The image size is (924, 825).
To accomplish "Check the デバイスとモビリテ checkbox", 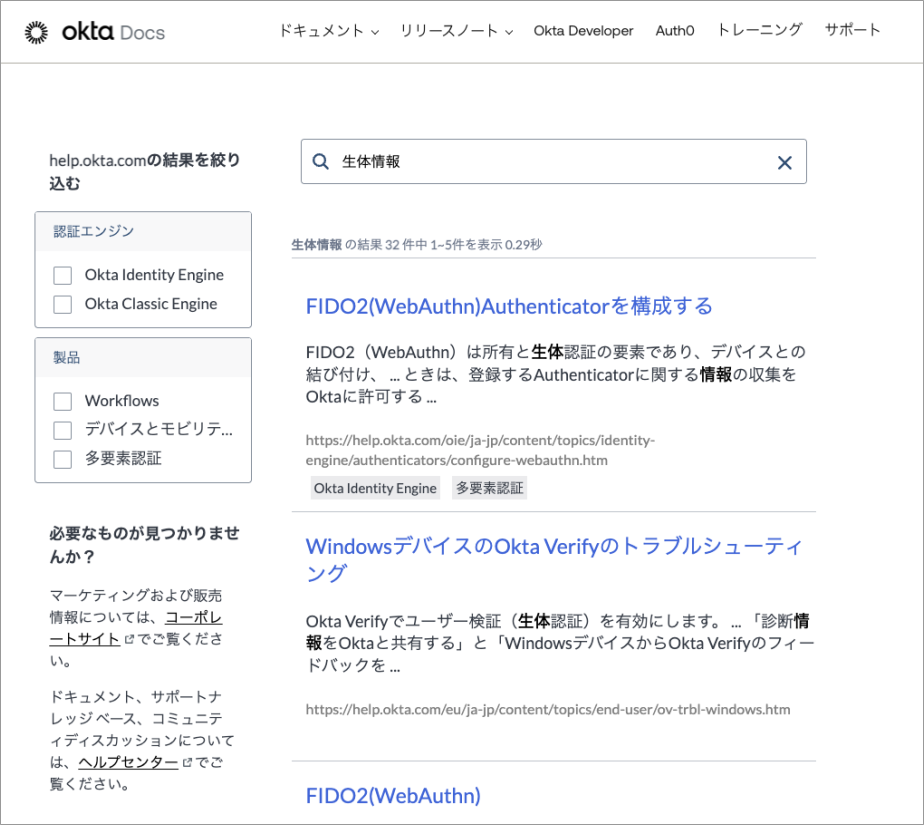I will 63,430.
